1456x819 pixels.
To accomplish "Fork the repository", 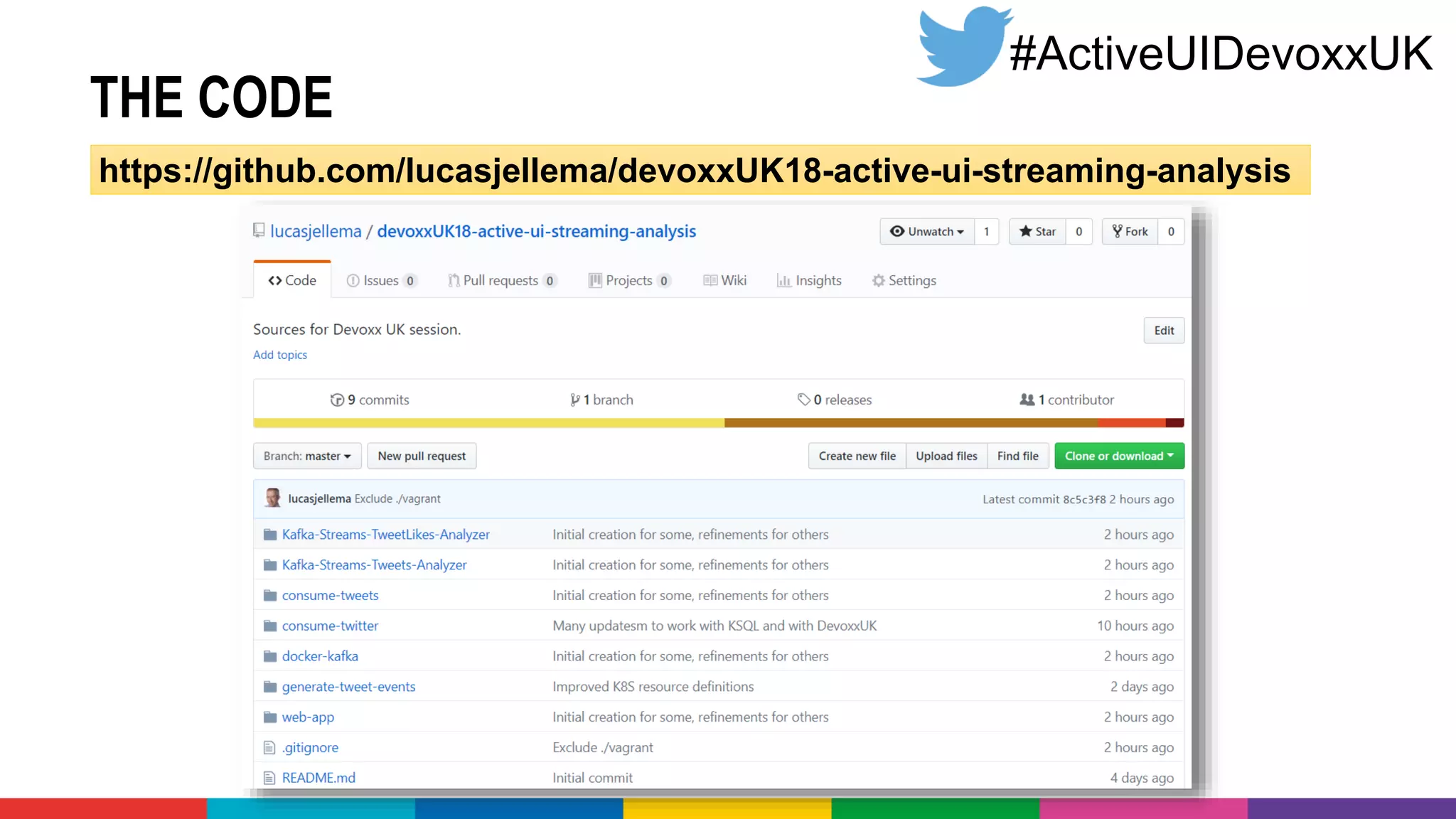I will tap(1130, 232).
